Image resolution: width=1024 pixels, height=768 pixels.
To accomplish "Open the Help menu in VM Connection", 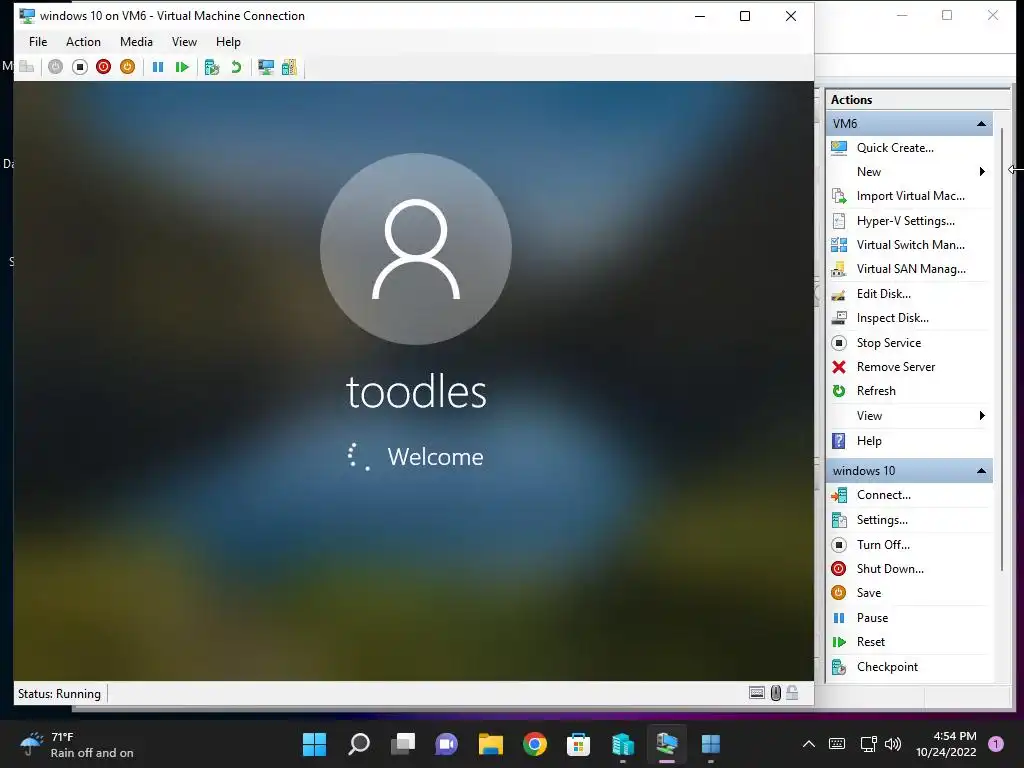I will pyautogui.click(x=228, y=42).
